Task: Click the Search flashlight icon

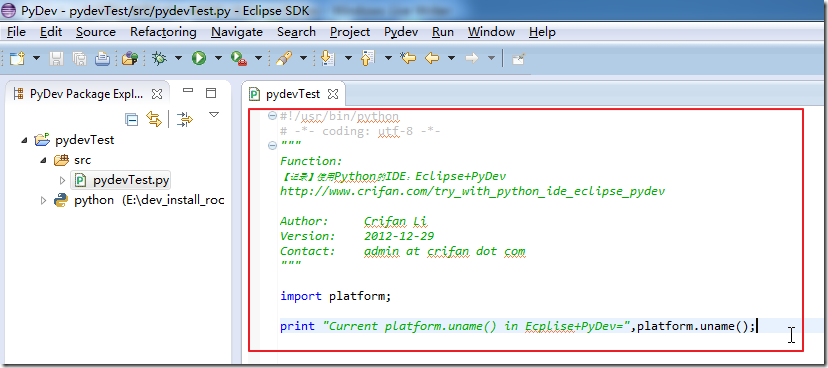Action: pyautogui.click(x=284, y=58)
